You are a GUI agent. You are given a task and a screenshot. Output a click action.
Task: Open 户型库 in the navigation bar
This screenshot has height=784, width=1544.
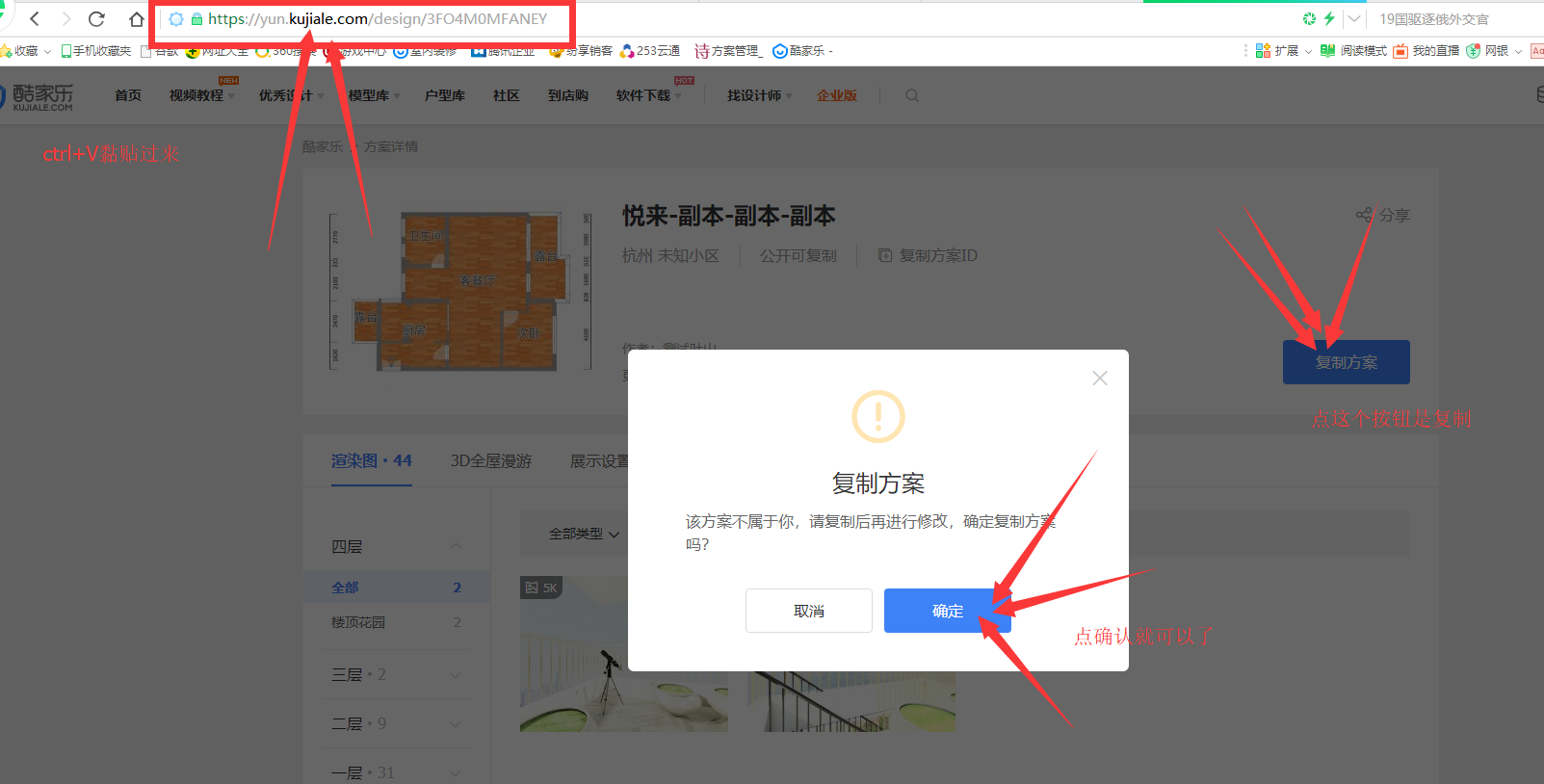[445, 95]
